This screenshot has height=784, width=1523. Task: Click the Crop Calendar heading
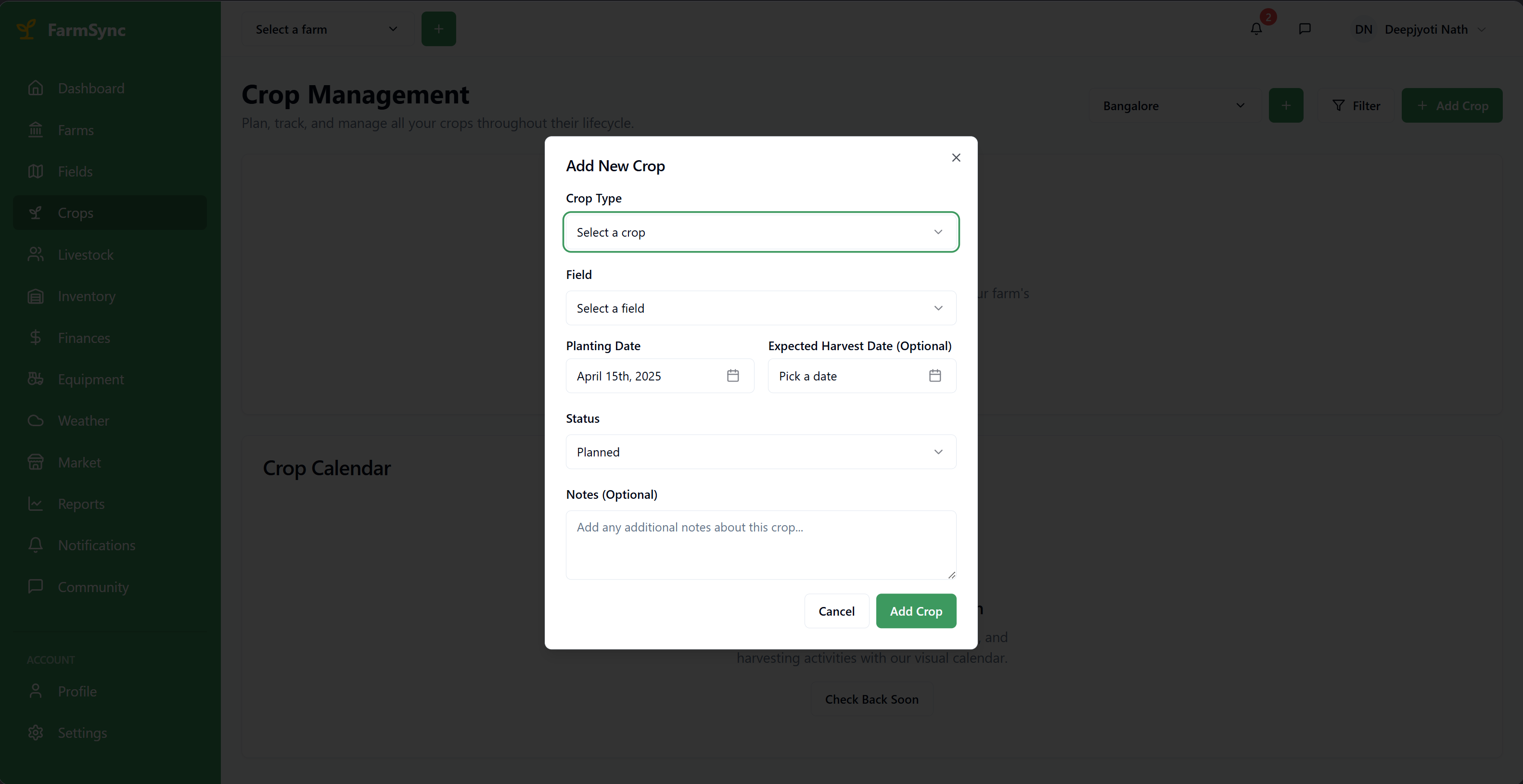click(327, 468)
